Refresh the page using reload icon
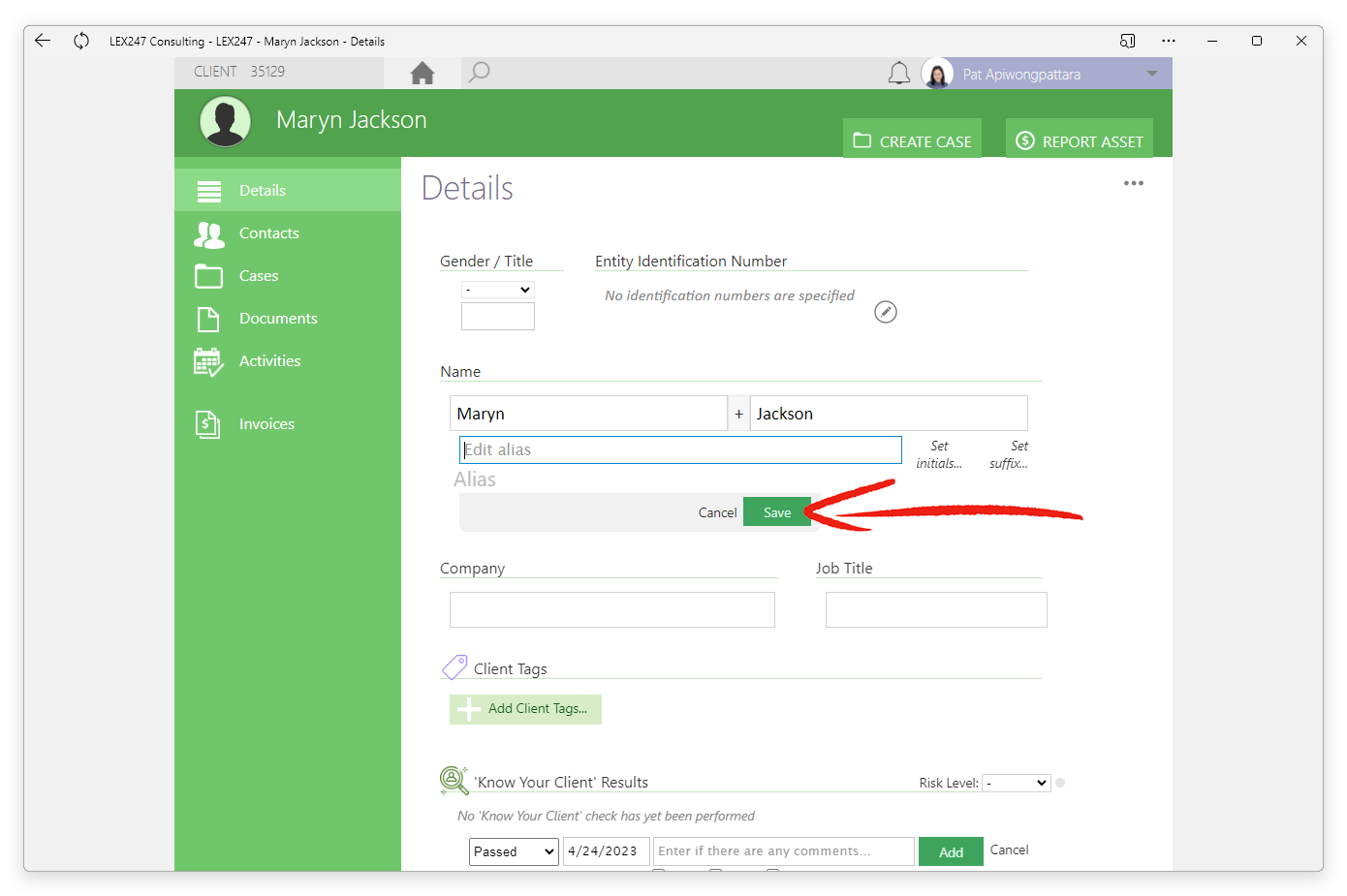 pyautogui.click(x=81, y=41)
